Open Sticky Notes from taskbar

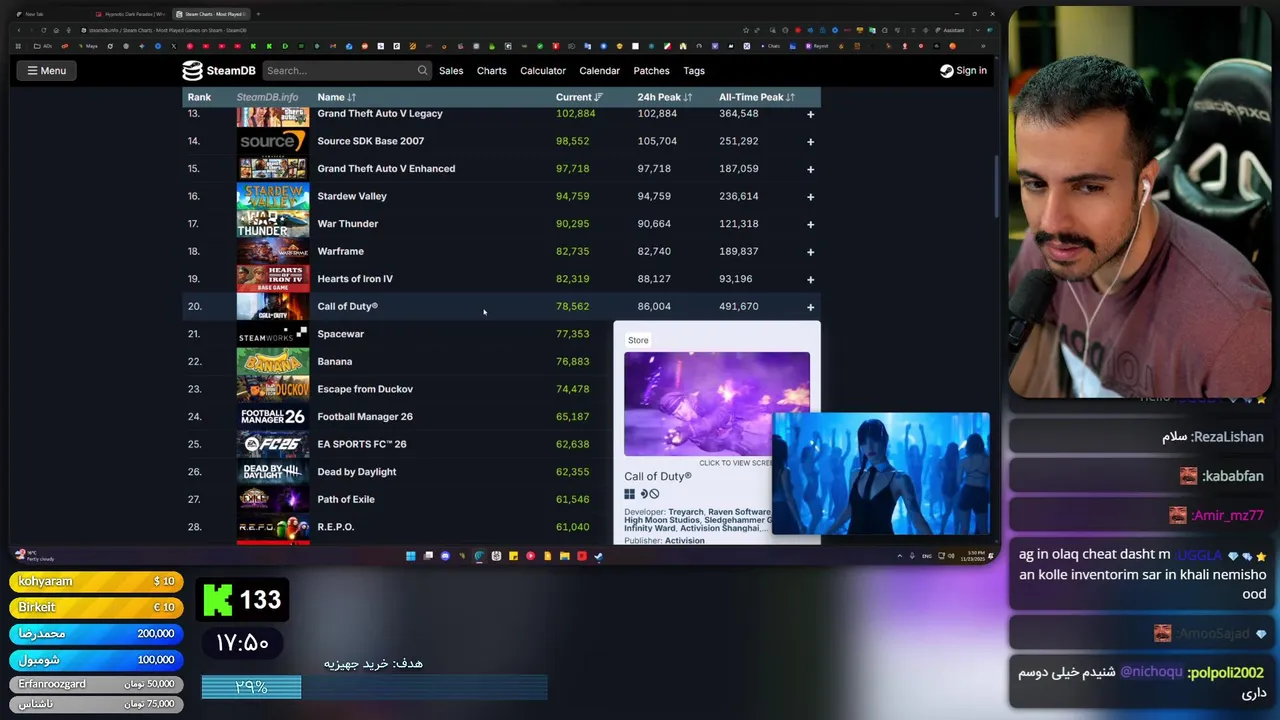(x=513, y=556)
